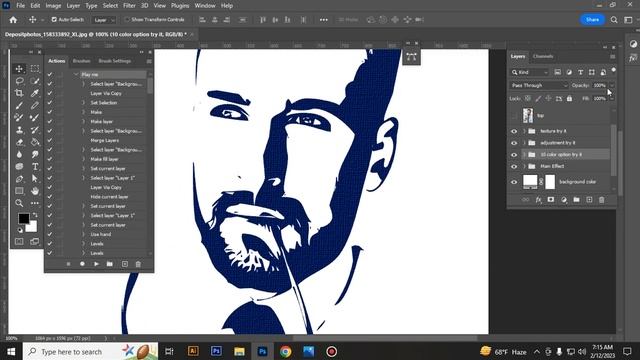Delete layer with Layers trash icon

pos(601,200)
